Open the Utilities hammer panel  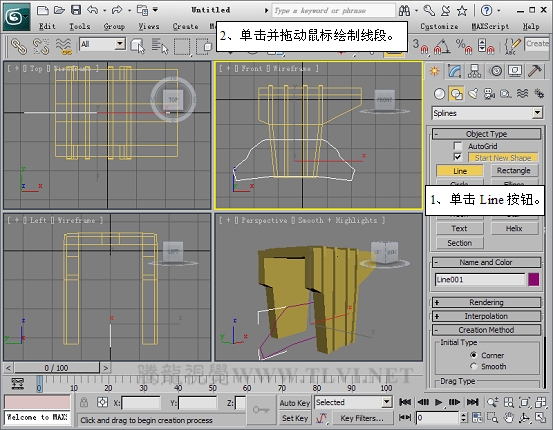(x=534, y=71)
